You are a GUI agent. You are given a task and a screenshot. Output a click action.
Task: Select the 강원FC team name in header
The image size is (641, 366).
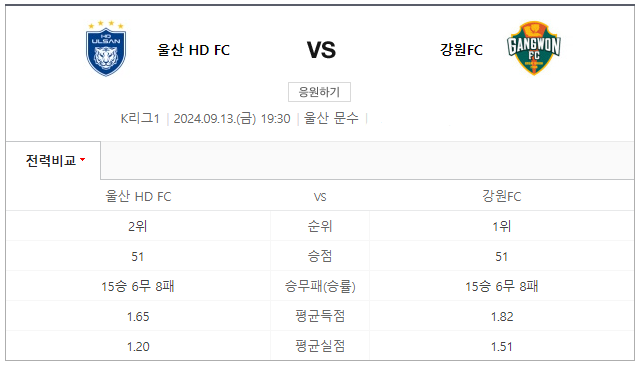coord(461,50)
